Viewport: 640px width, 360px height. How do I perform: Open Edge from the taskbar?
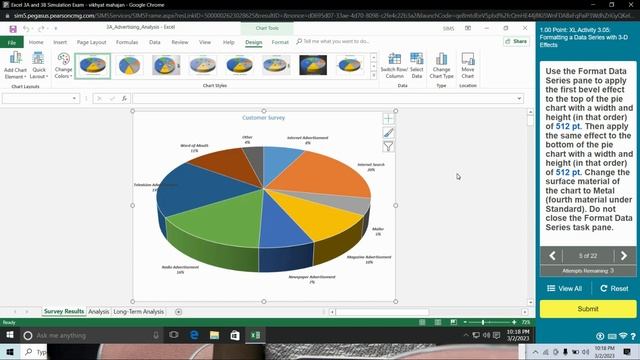click(194, 336)
